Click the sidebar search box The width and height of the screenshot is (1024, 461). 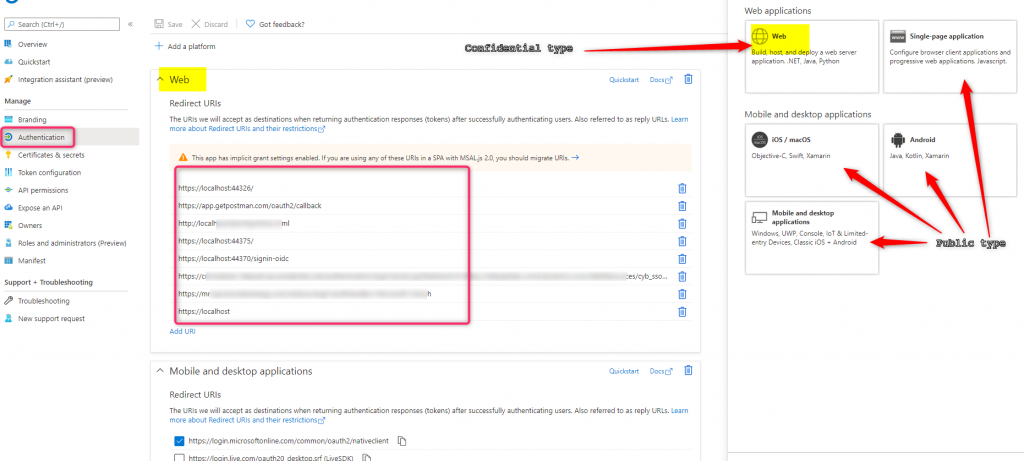click(62, 24)
